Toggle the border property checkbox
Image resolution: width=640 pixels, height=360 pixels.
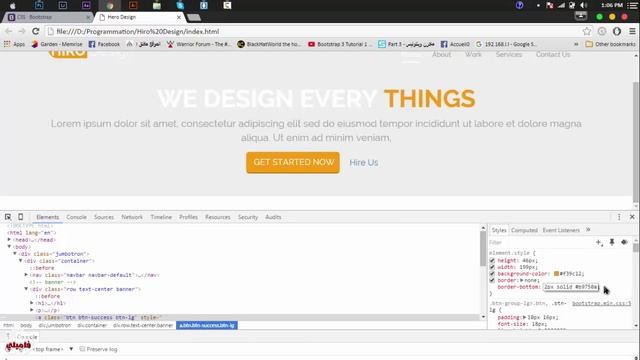pyautogui.click(x=492, y=280)
